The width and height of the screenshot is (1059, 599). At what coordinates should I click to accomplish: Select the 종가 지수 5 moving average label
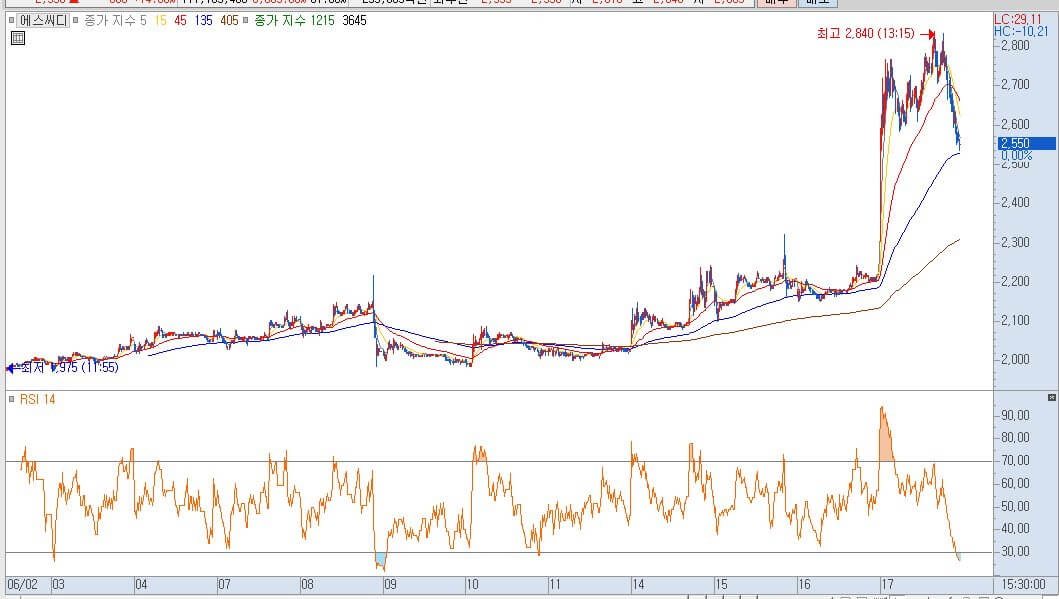115,21
